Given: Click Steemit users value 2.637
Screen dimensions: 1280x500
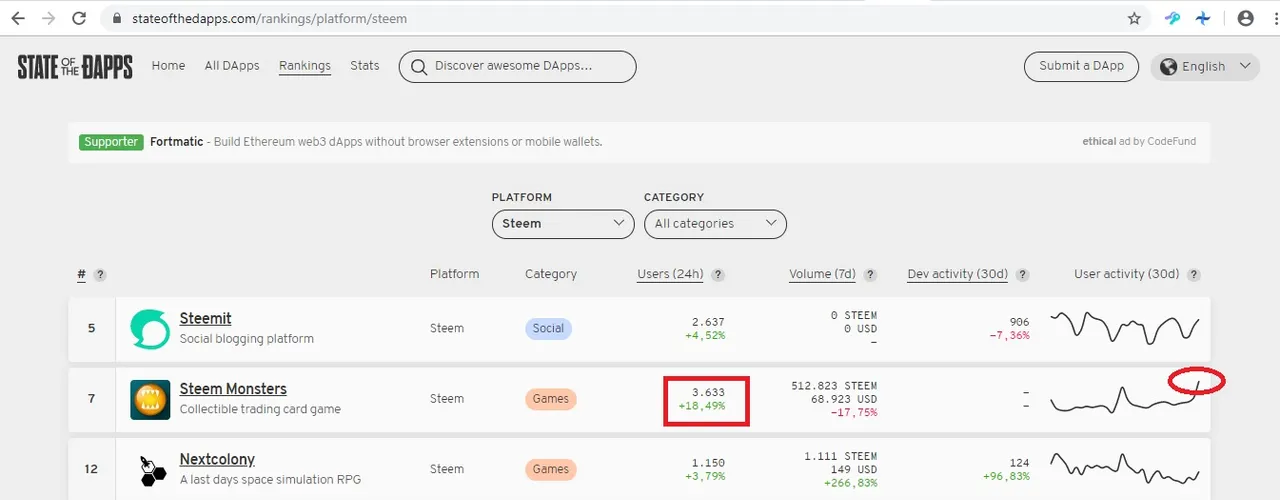Looking at the screenshot, I should pos(708,322).
